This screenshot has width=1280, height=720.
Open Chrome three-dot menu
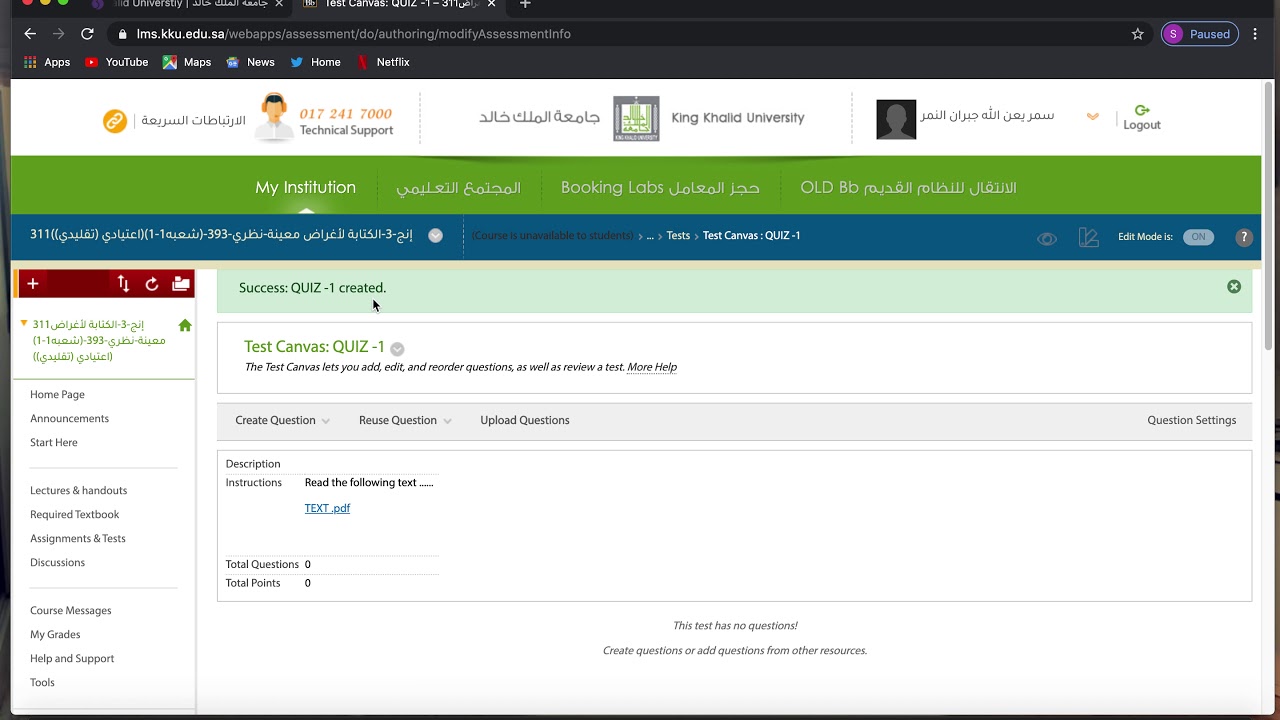point(1256,34)
